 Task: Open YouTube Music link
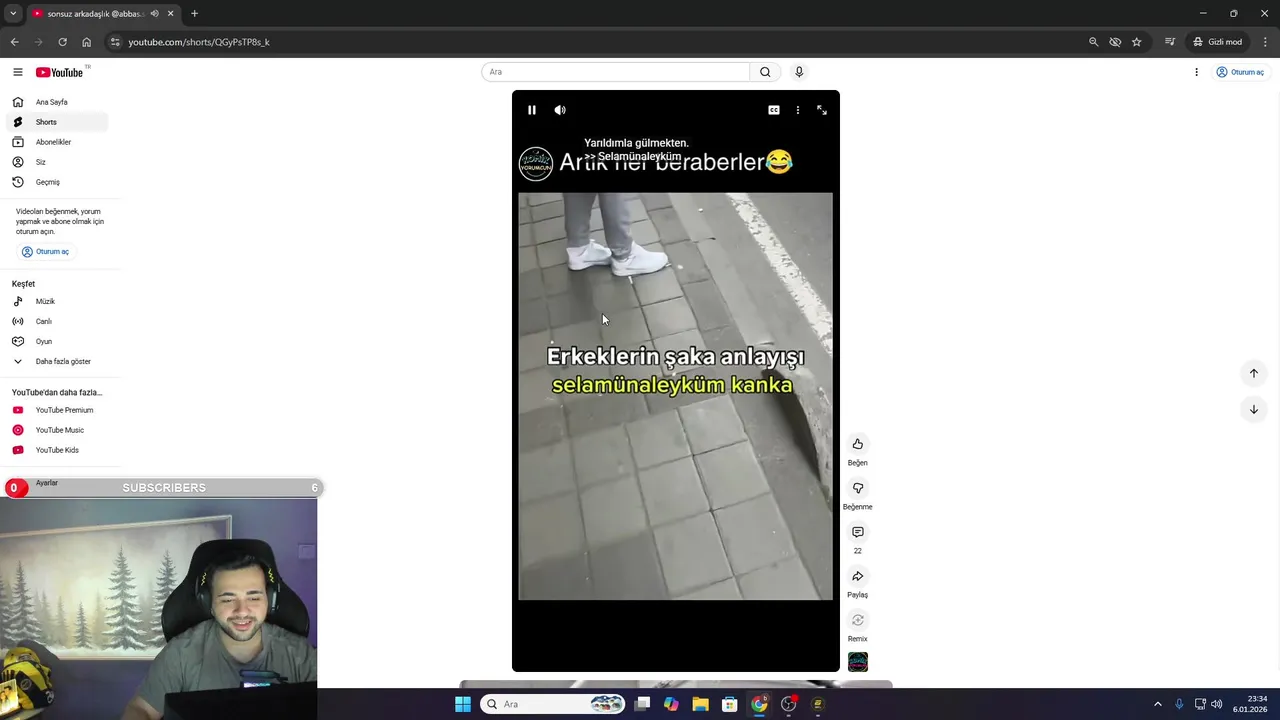[x=56, y=430]
